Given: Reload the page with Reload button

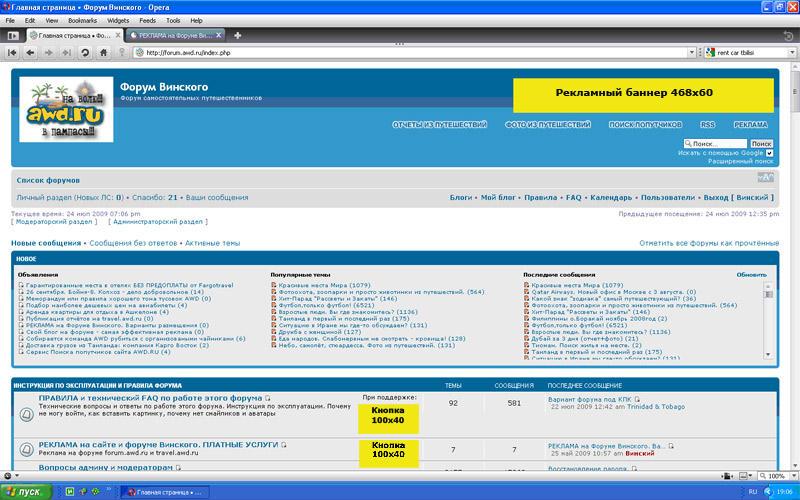Looking at the screenshot, I should tap(85, 53).
